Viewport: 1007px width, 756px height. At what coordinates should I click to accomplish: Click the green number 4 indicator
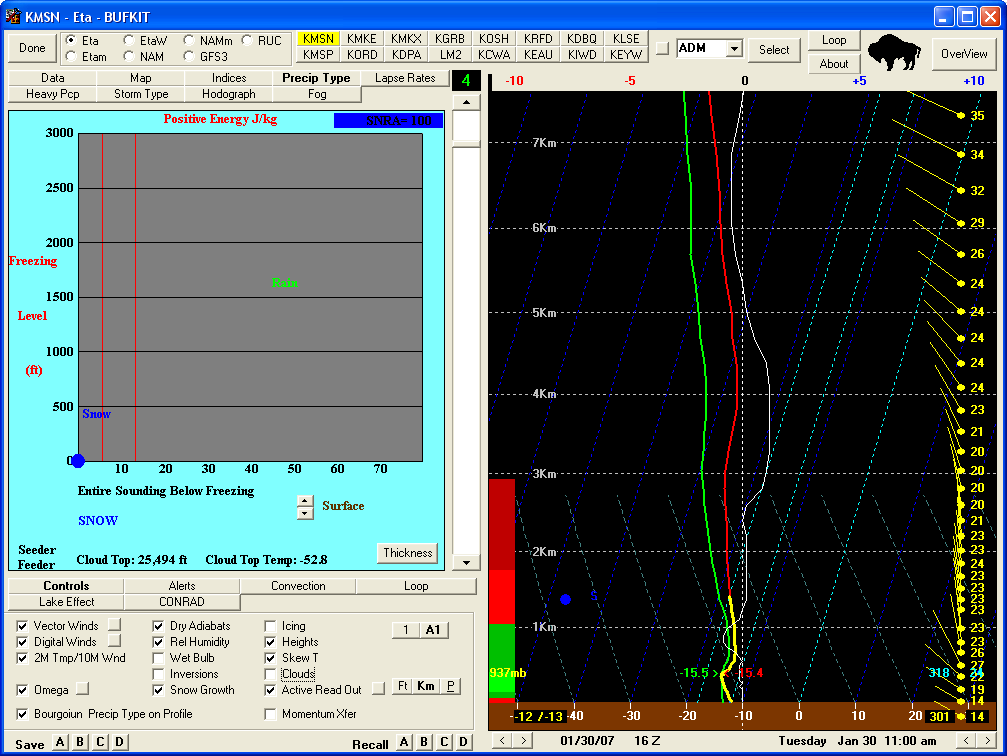466,80
